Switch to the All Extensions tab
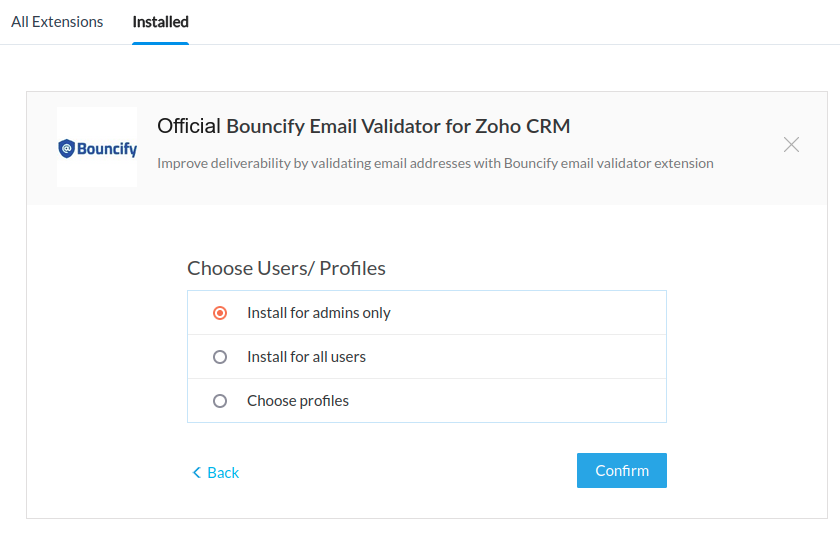840x533 pixels. pyautogui.click(x=57, y=22)
